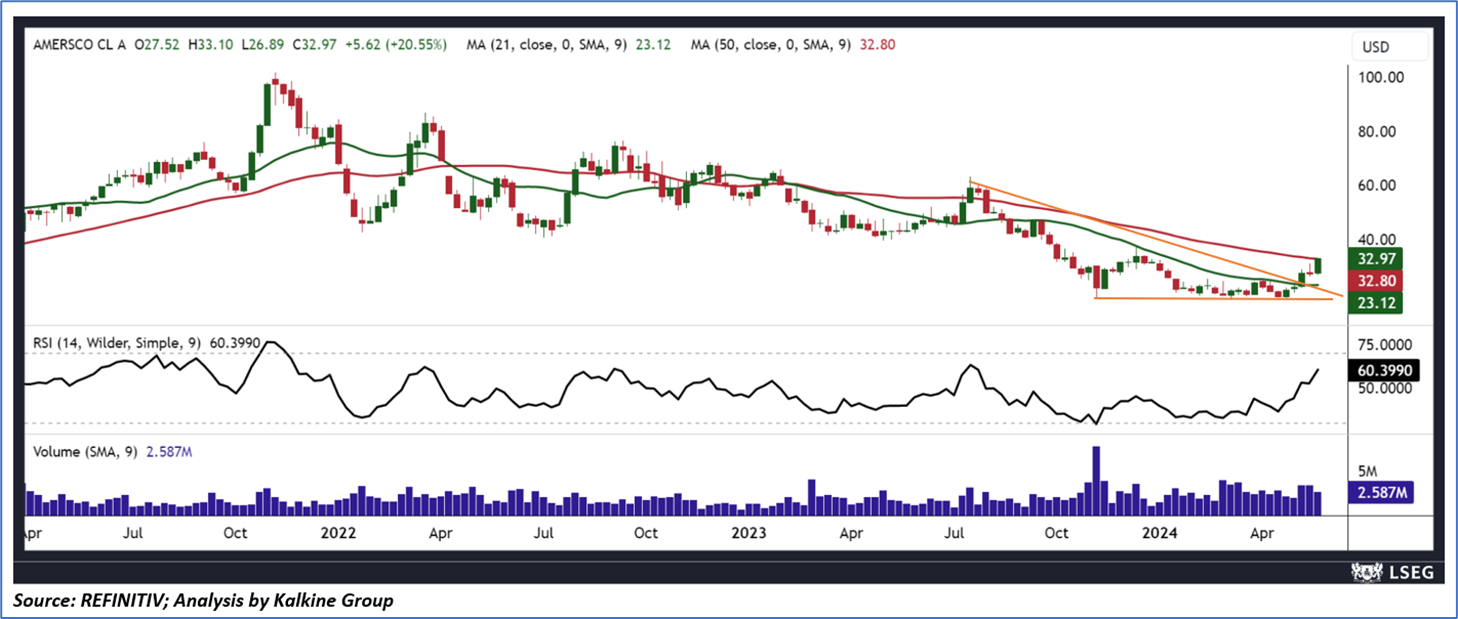Click the black 60.3990 RSI value tag
This screenshot has height=619, width=1458.
[x=1383, y=370]
